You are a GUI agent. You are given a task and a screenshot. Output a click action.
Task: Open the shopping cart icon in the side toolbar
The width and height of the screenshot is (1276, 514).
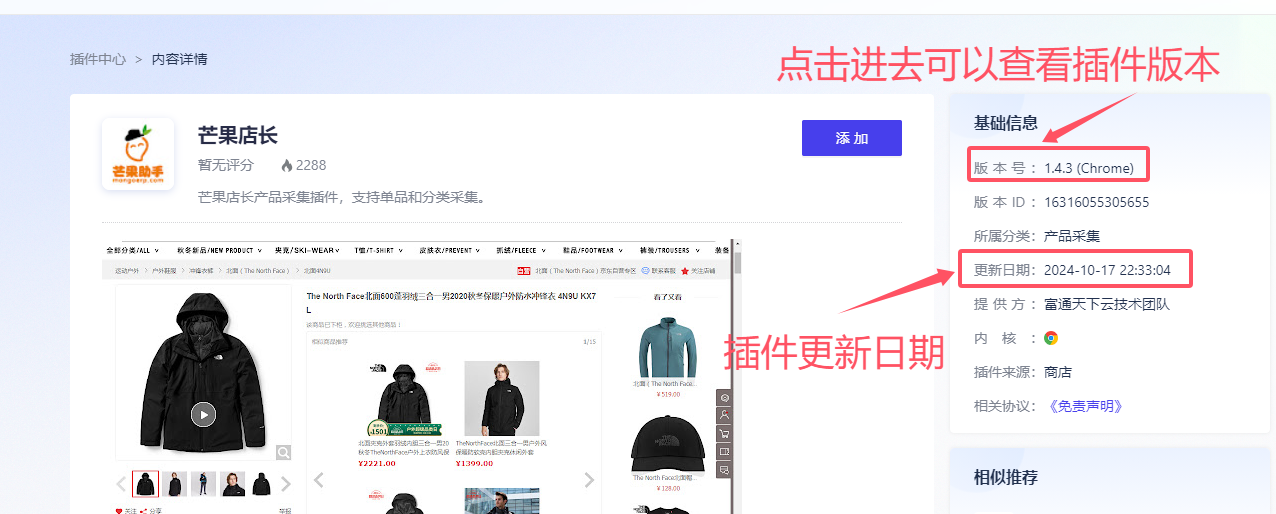tap(724, 433)
